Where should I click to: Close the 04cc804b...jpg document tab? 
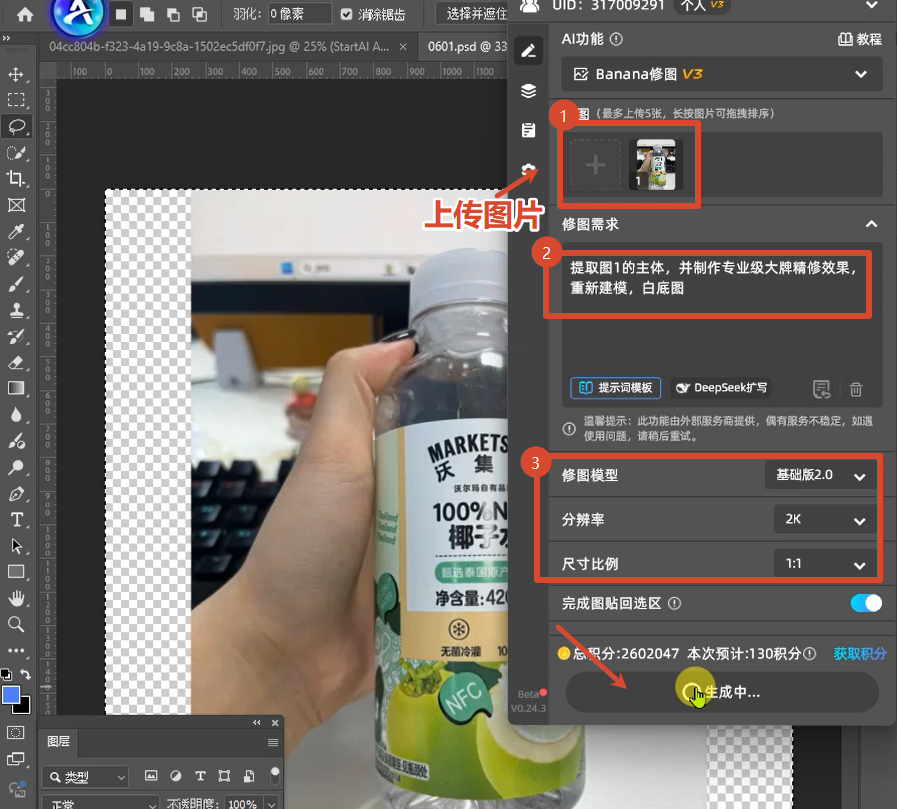click(x=403, y=47)
